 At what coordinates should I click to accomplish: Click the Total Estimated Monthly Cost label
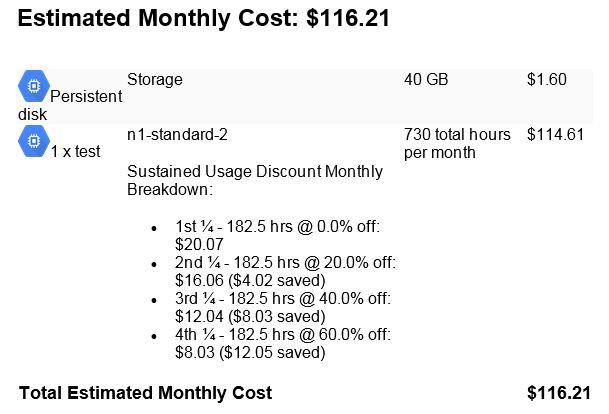[x=145, y=393]
